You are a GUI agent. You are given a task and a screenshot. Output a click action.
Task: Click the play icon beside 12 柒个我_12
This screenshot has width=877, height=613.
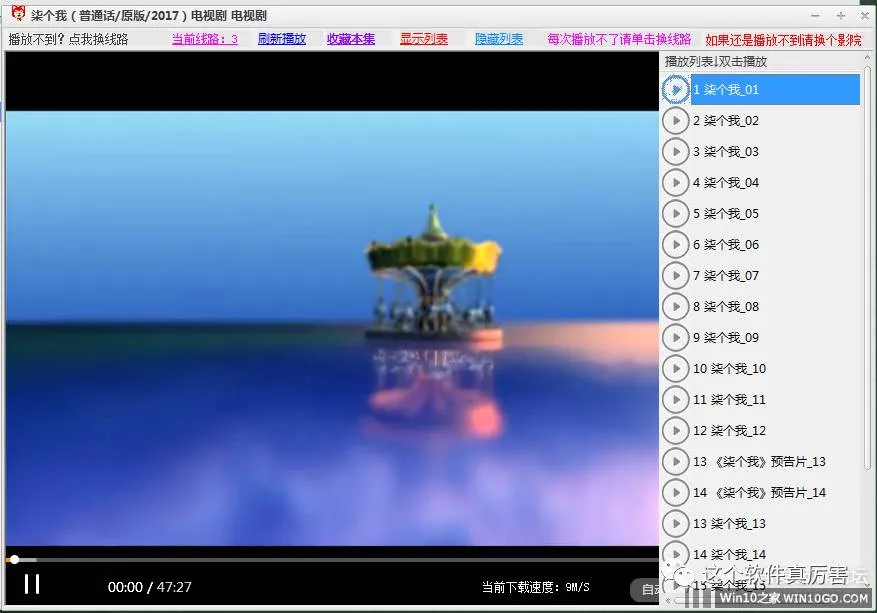pos(675,431)
